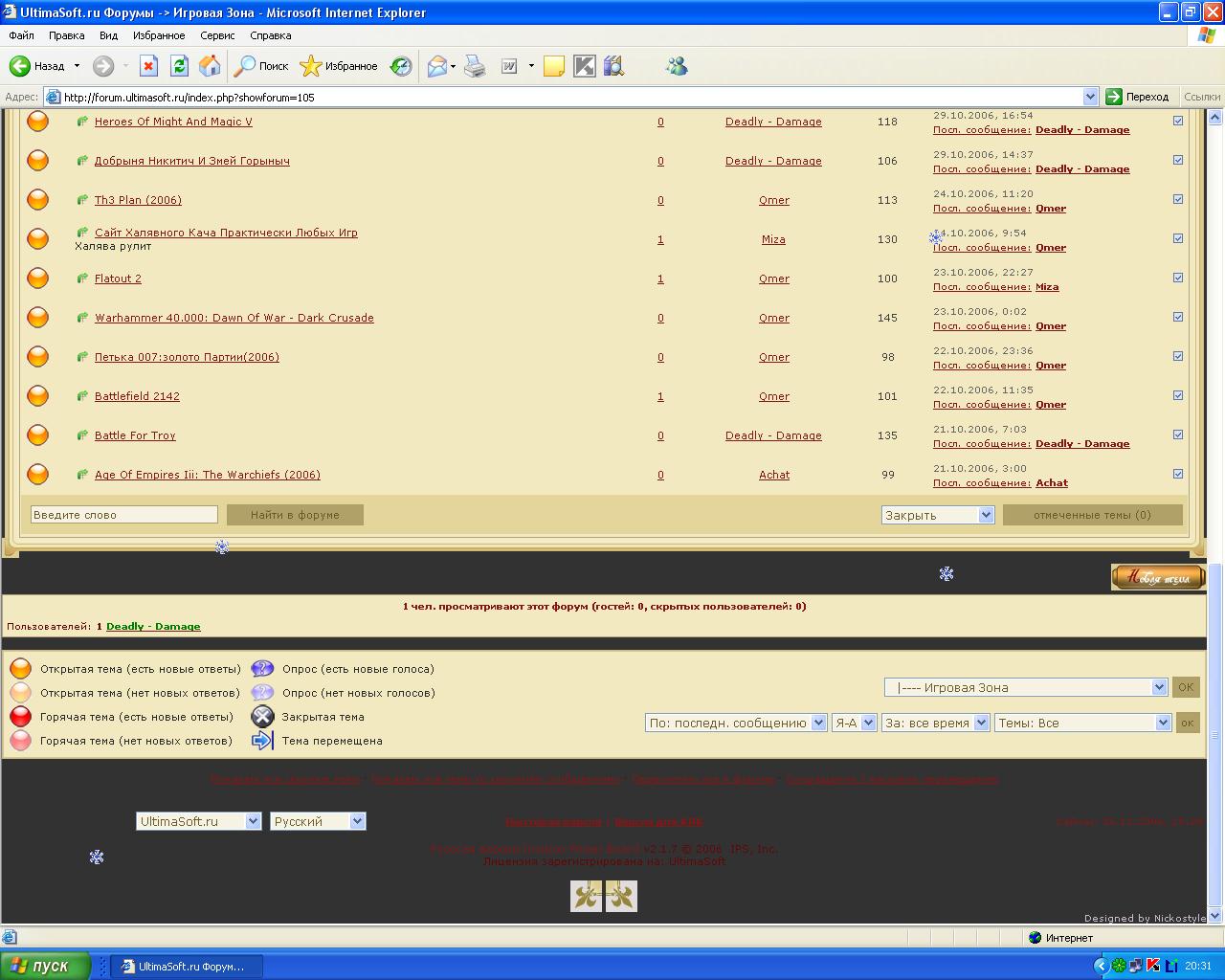Open the Закрыть moderation action dropdown
Screen dimensions: 1225x980
(938, 515)
